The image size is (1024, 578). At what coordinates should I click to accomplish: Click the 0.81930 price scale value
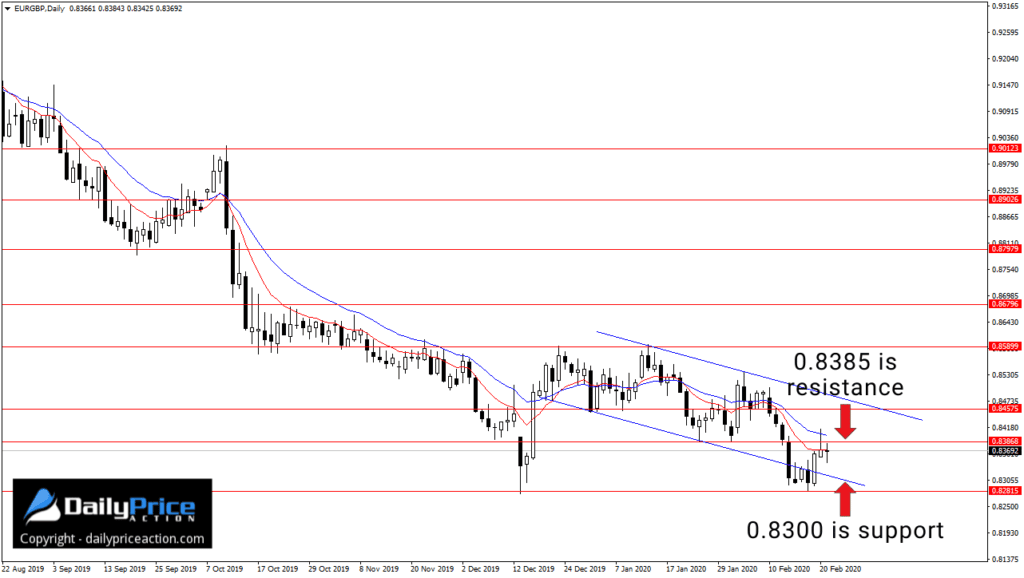tap(1006, 533)
